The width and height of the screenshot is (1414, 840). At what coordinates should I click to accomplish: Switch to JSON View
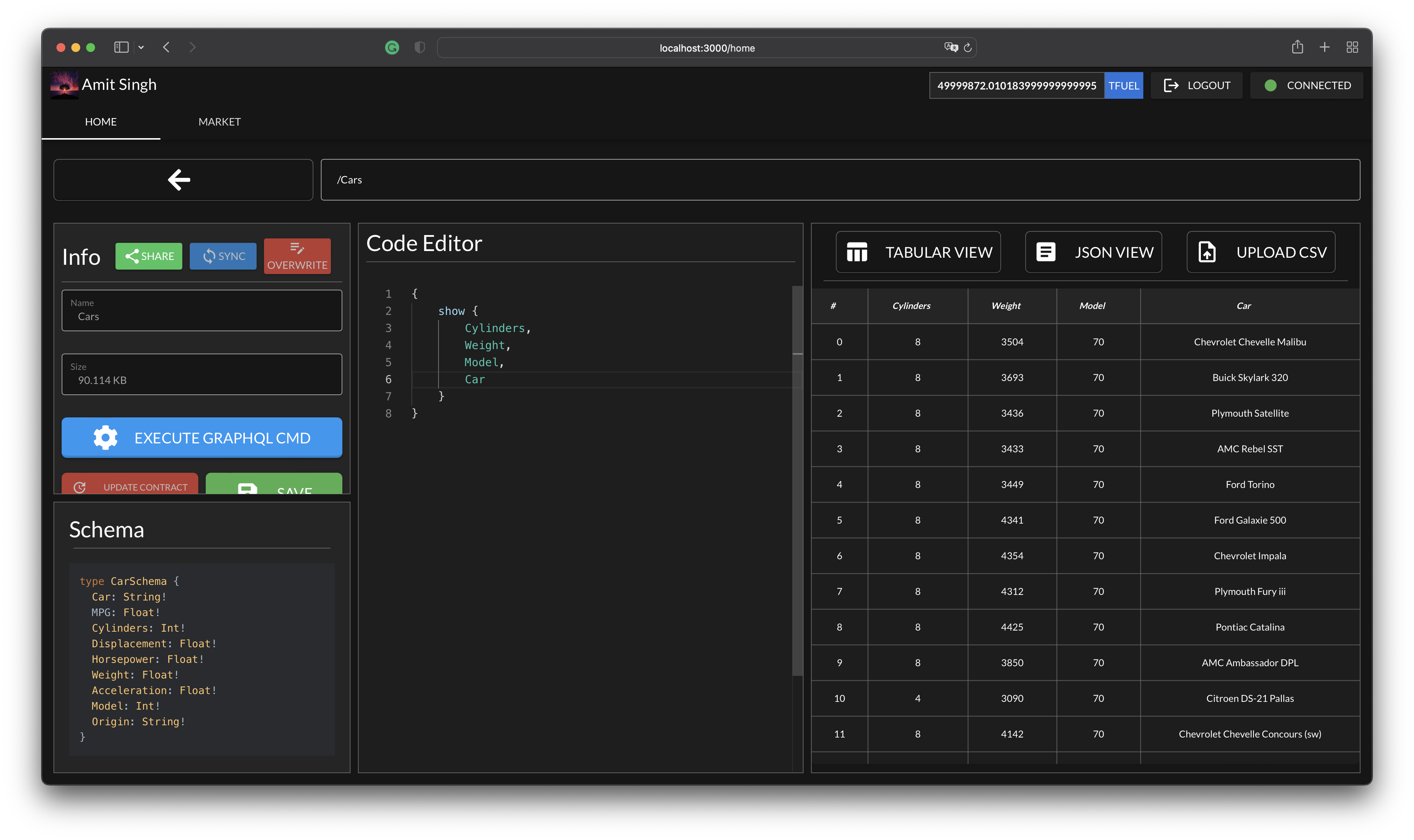point(1093,252)
